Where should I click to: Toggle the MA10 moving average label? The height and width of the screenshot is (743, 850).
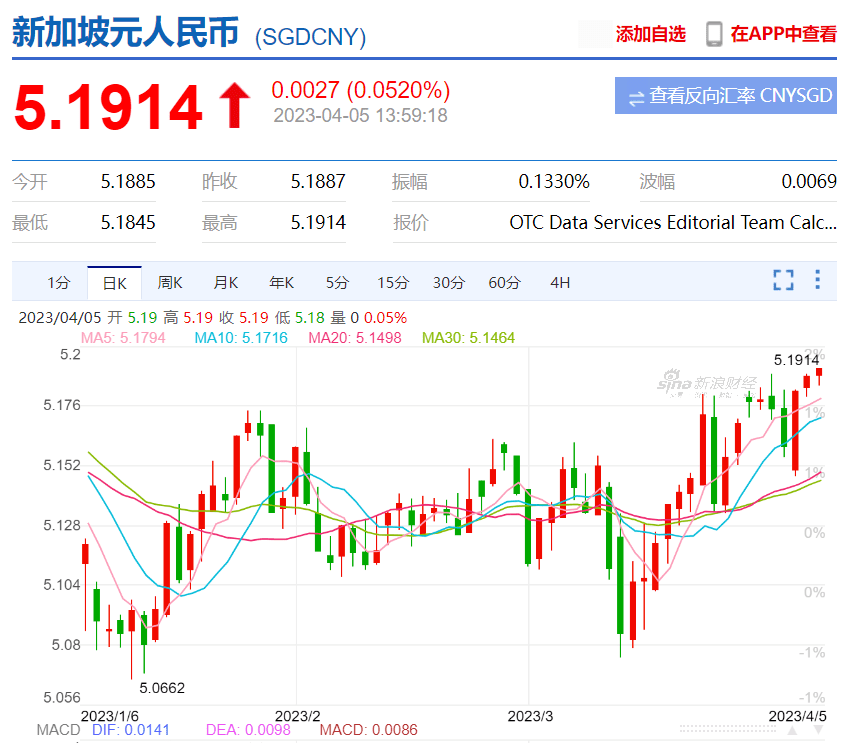[x=240, y=338]
